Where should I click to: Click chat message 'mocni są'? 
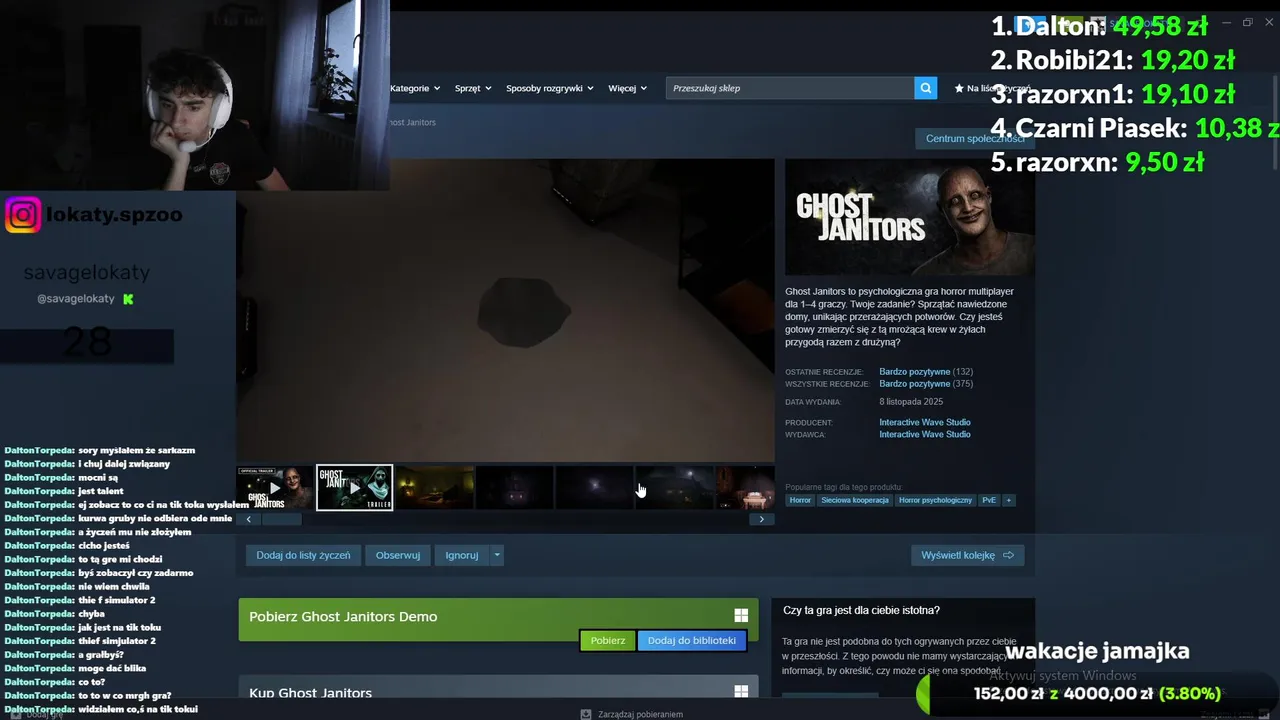[x=98, y=478]
